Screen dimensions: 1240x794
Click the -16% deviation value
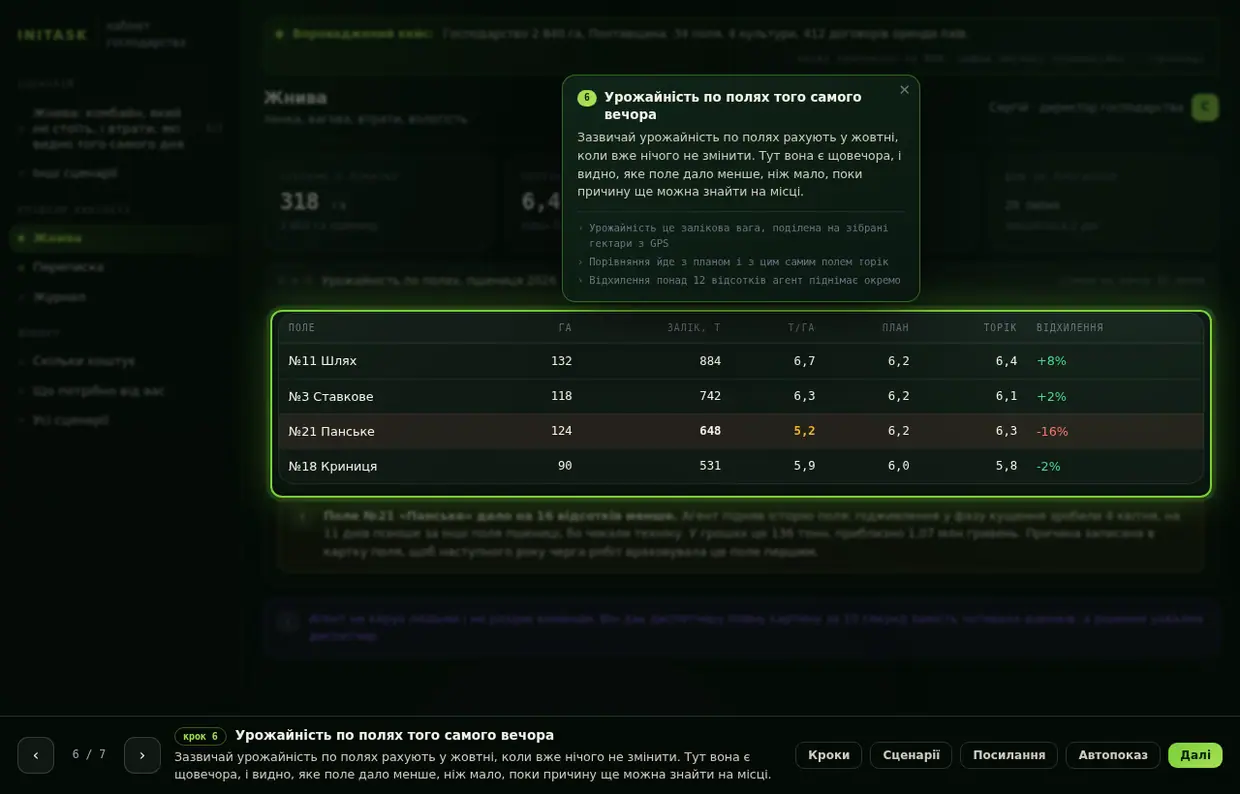click(1052, 431)
